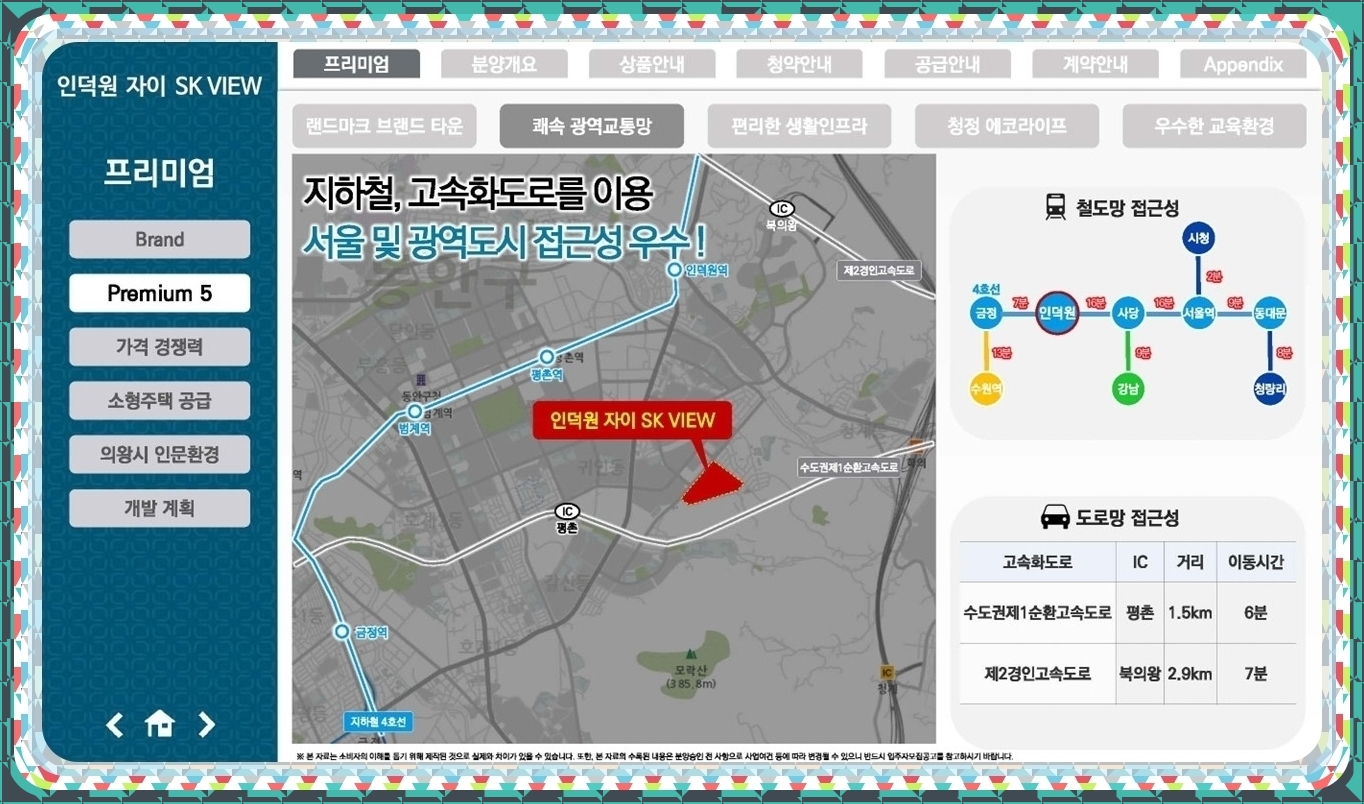Click the 1.5km distance cell
Screen dimensions: 1364x804
[1190, 613]
